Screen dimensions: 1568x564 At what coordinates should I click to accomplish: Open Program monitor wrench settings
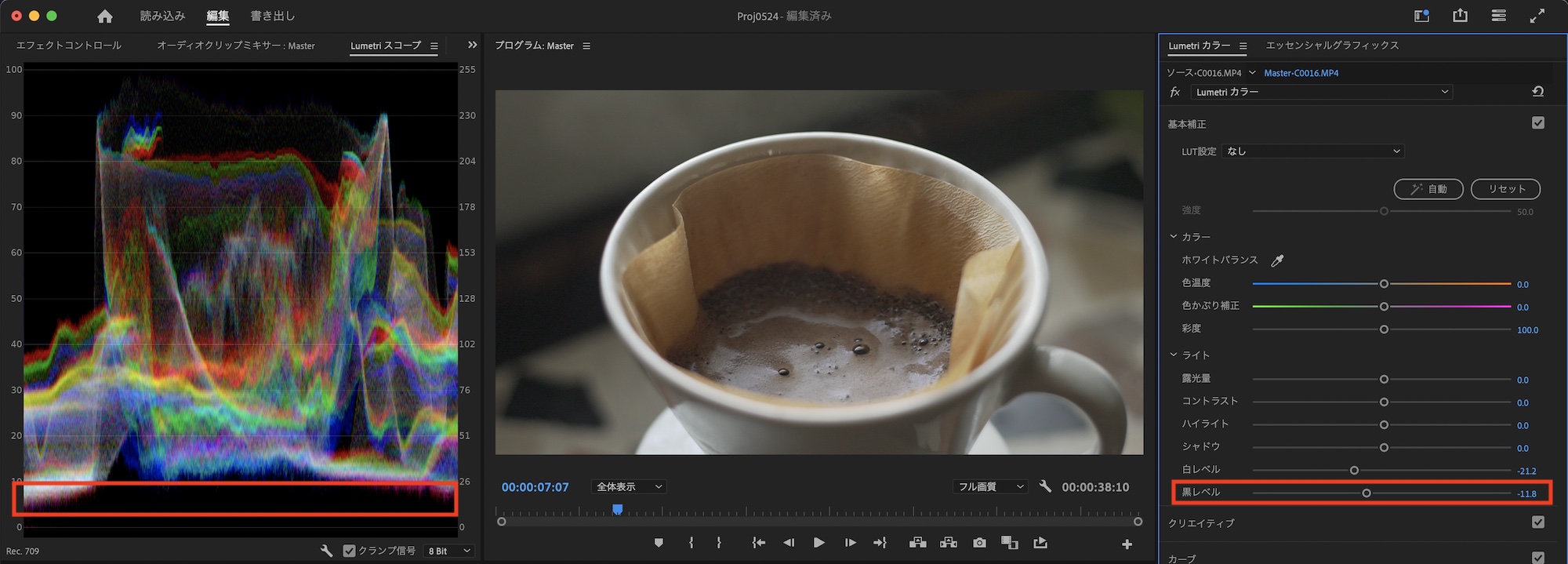1045,487
